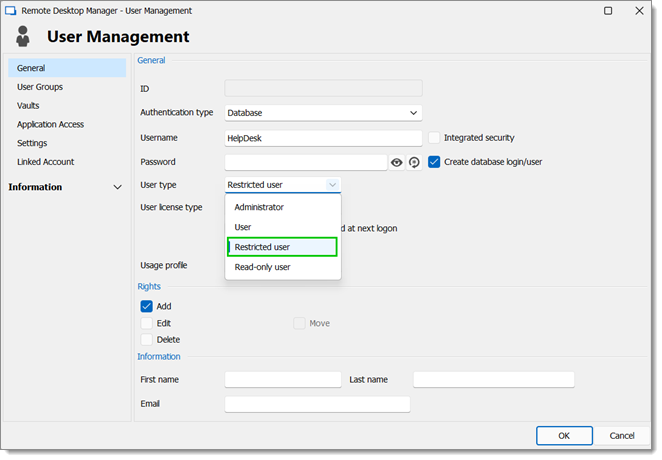Open the Settings sidebar page
The height and width of the screenshot is (460, 662).
67,143
